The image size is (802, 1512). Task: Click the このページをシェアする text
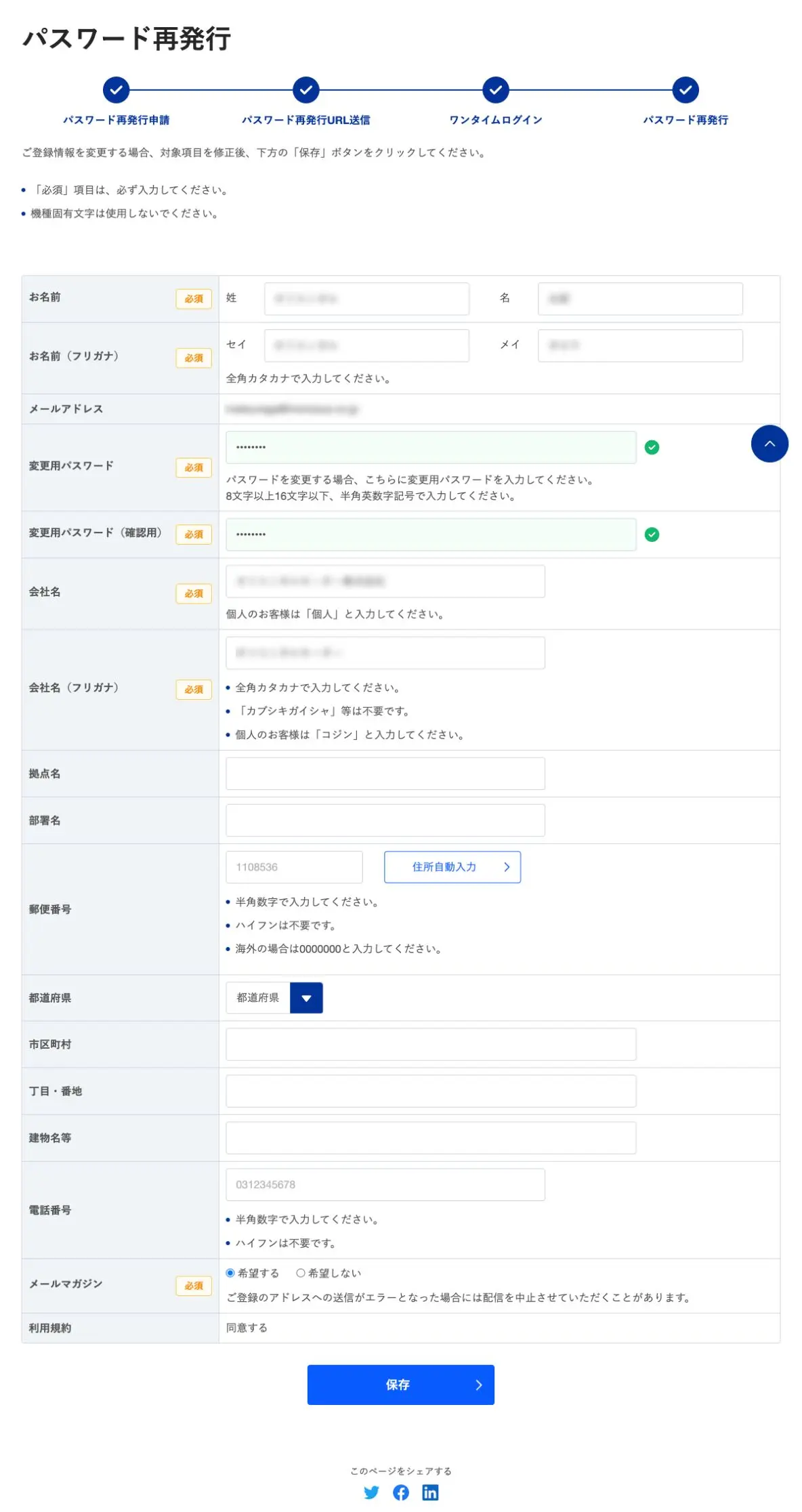click(x=401, y=1471)
